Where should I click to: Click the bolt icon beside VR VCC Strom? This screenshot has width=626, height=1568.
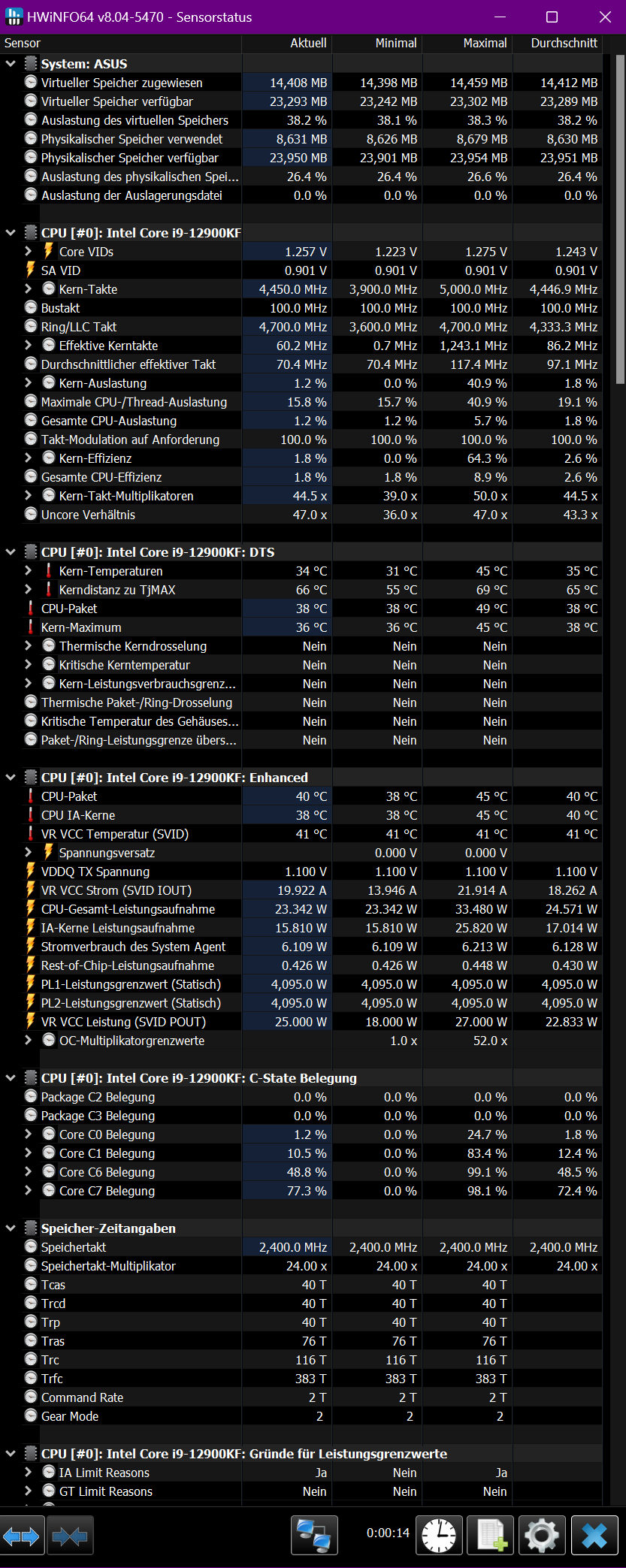(31, 890)
